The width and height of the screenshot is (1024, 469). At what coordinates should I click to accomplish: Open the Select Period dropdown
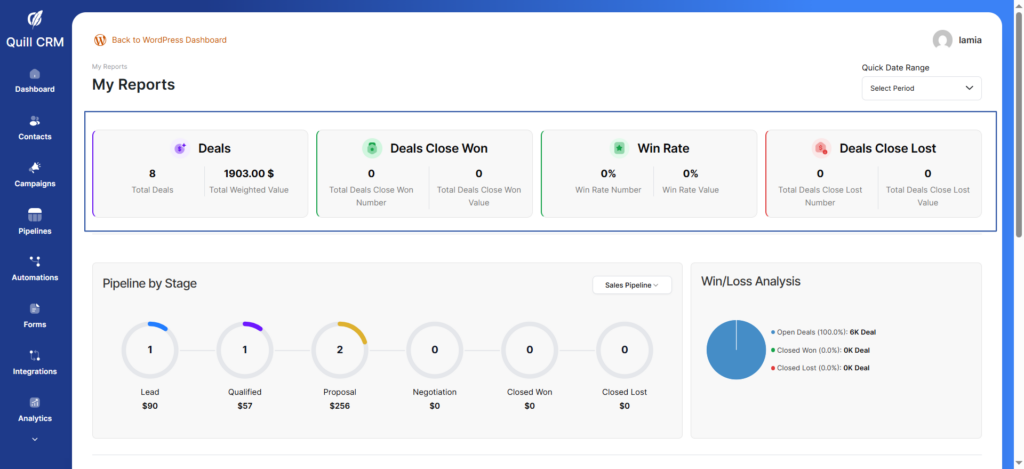click(x=921, y=88)
